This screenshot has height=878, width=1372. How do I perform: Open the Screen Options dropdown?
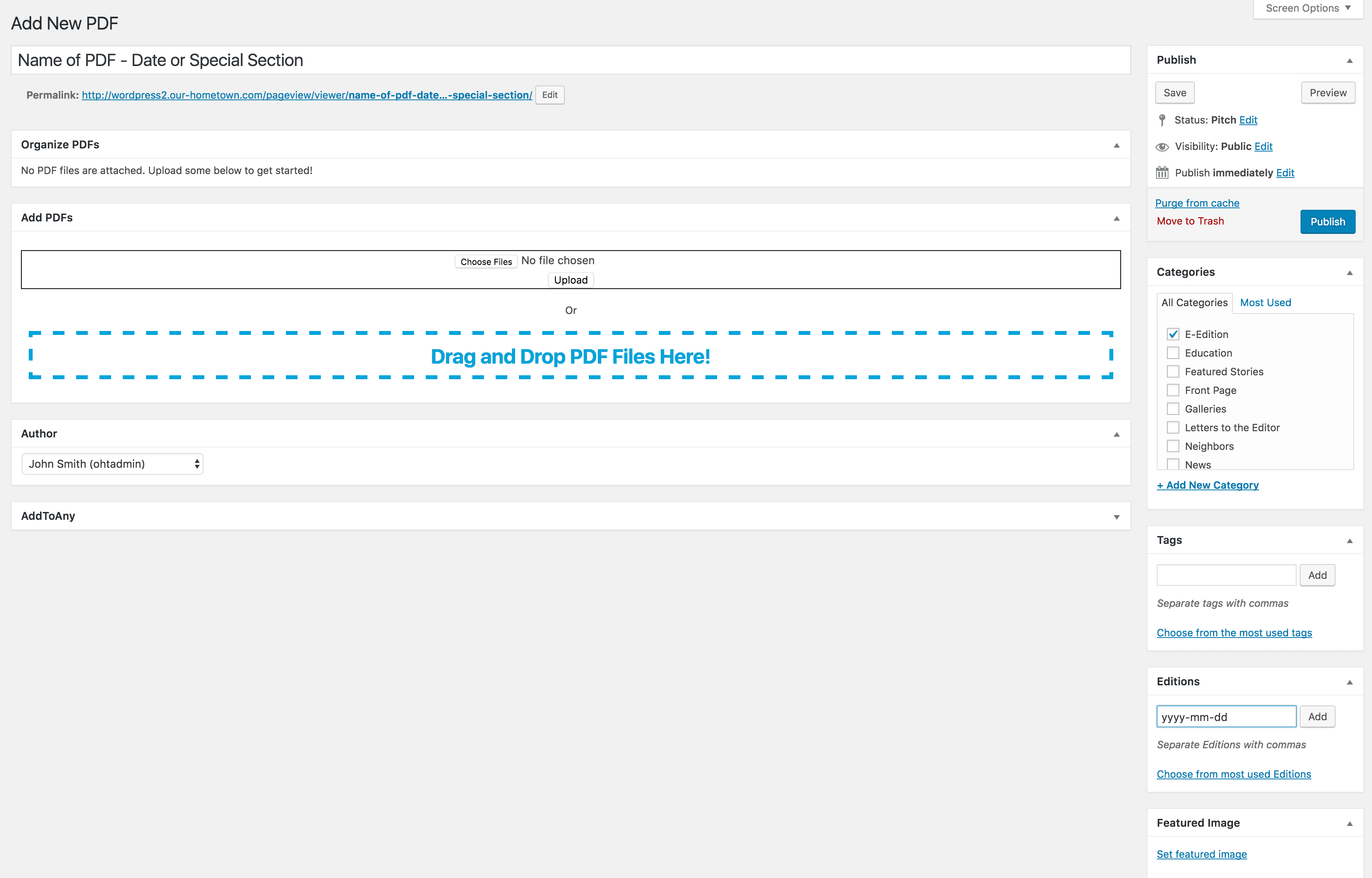pos(1308,9)
